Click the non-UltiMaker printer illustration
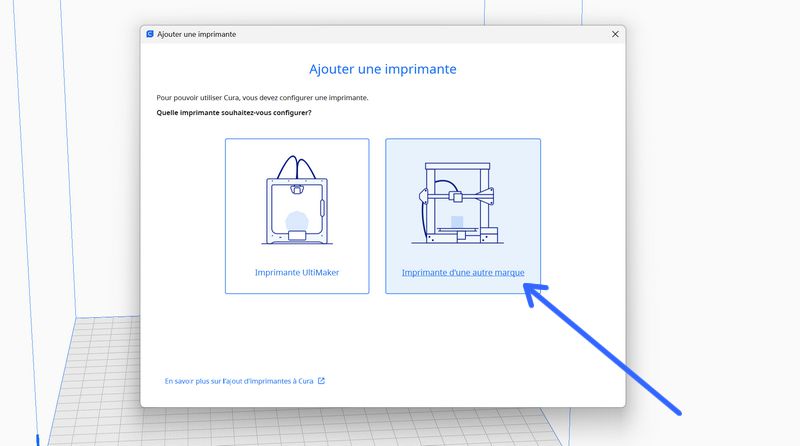Viewport: 800px width, 446px height. [457, 203]
